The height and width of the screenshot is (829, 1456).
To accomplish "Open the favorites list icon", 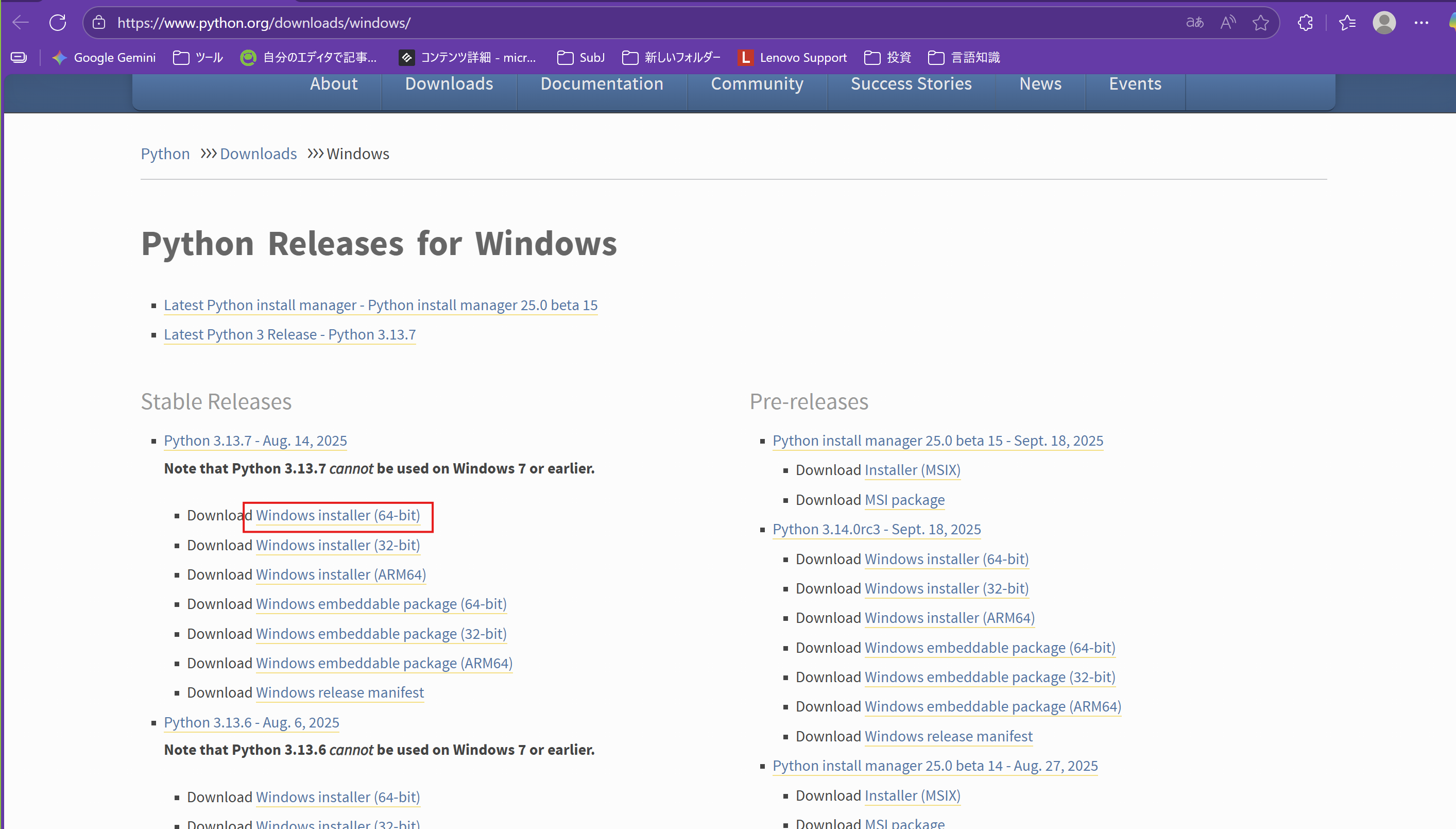I will click(x=1347, y=23).
